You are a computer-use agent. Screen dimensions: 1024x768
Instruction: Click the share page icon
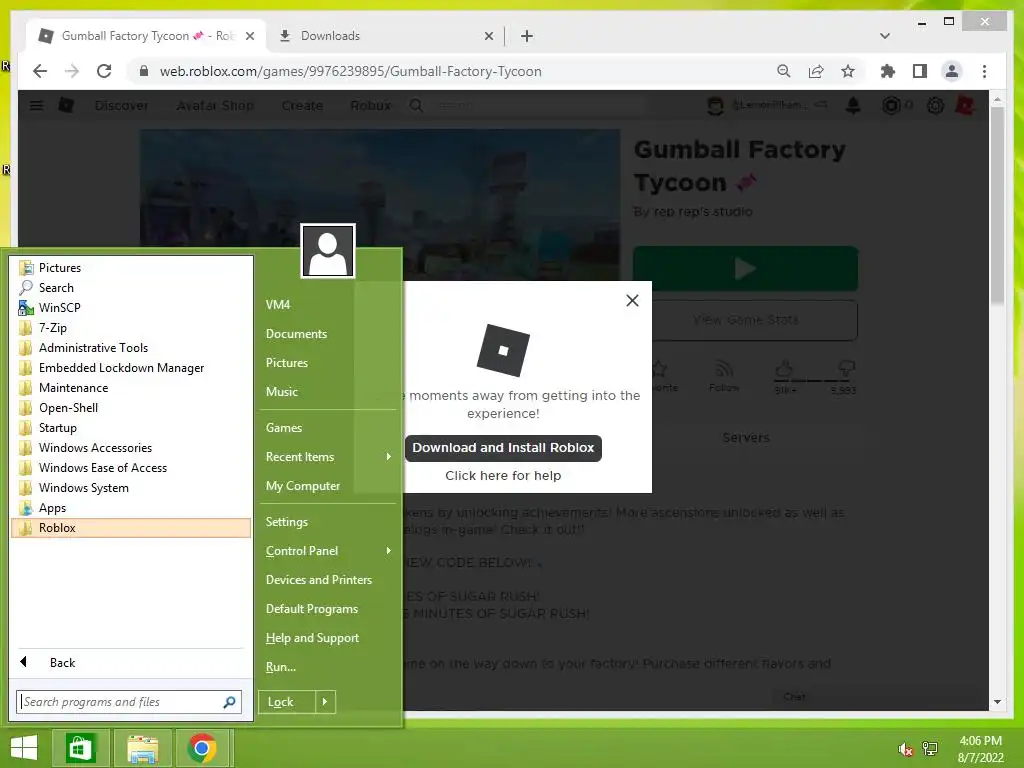coord(816,71)
